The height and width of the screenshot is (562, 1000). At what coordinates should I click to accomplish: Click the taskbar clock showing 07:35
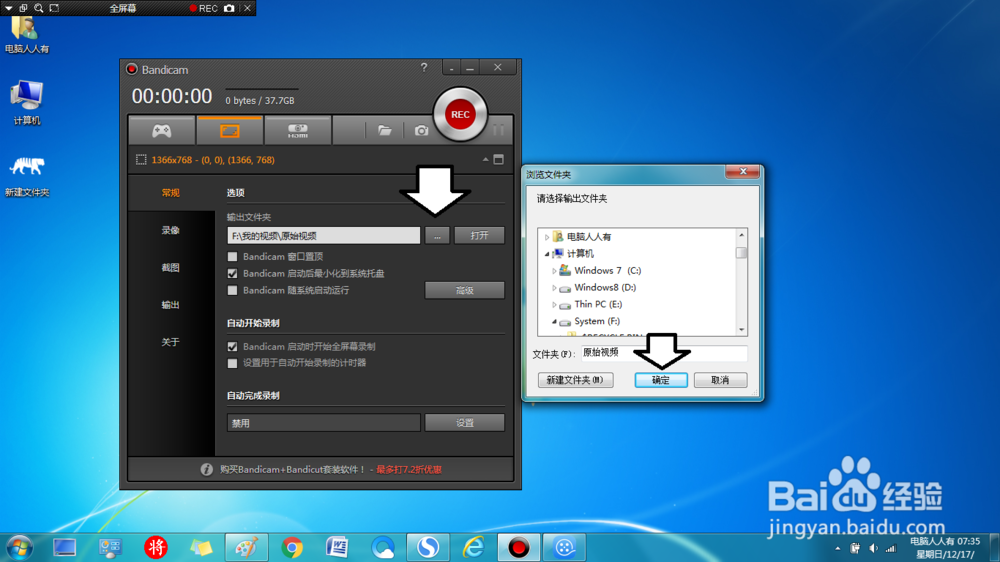[x=945, y=548]
